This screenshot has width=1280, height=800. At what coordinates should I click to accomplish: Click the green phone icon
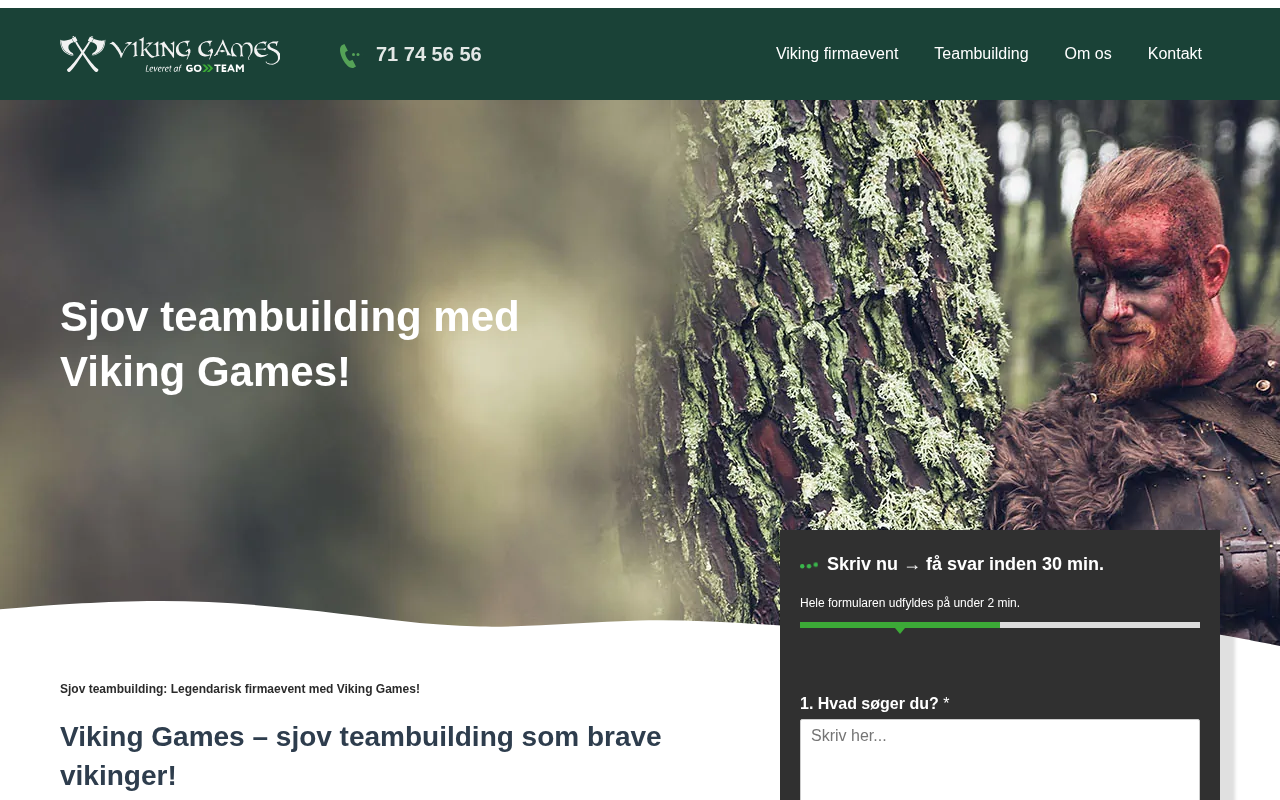[x=349, y=56]
